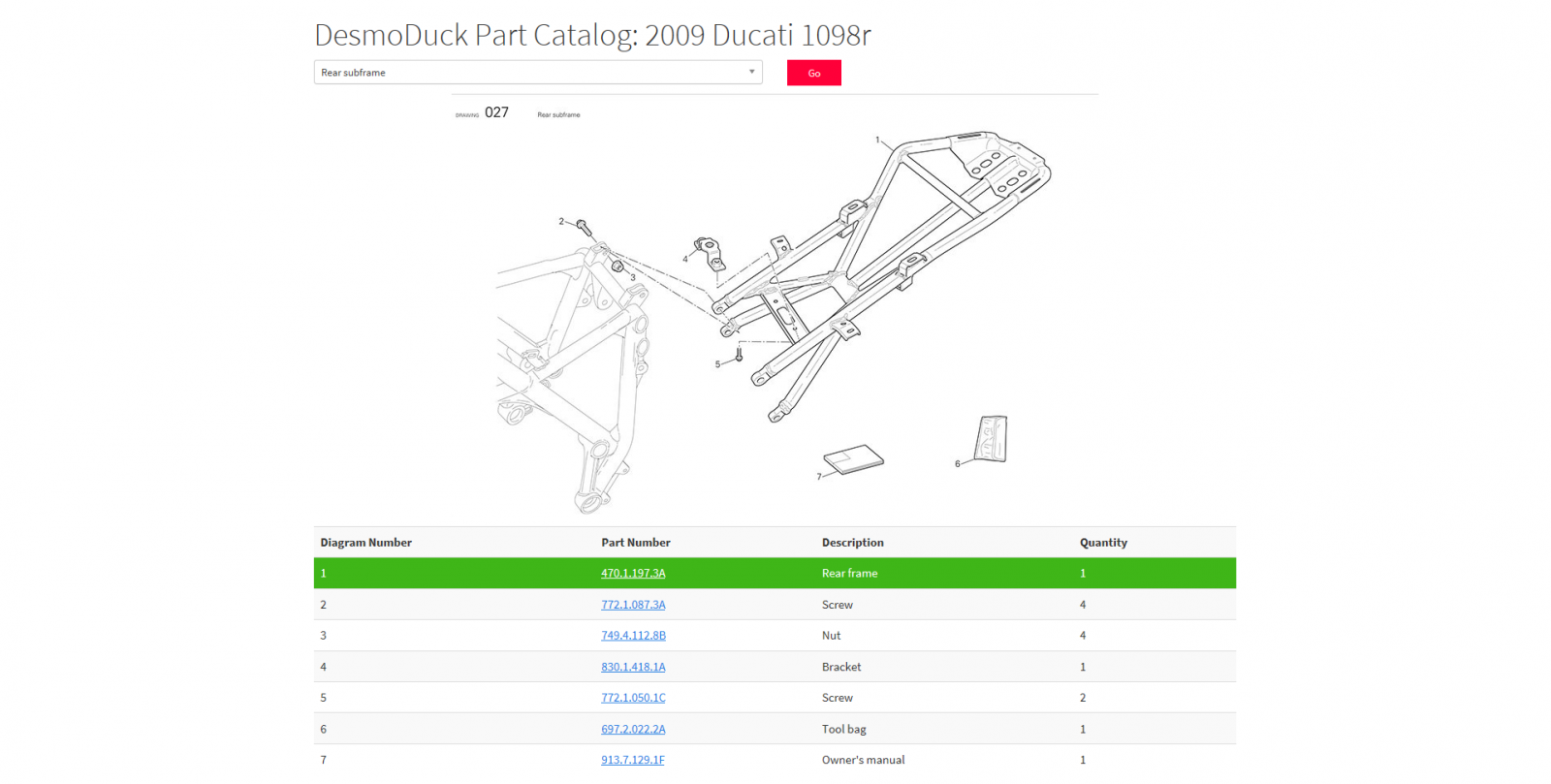The width and height of the screenshot is (1551, 784).
Task: Click the 'Quantity' column header
Action: pyautogui.click(x=1104, y=543)
